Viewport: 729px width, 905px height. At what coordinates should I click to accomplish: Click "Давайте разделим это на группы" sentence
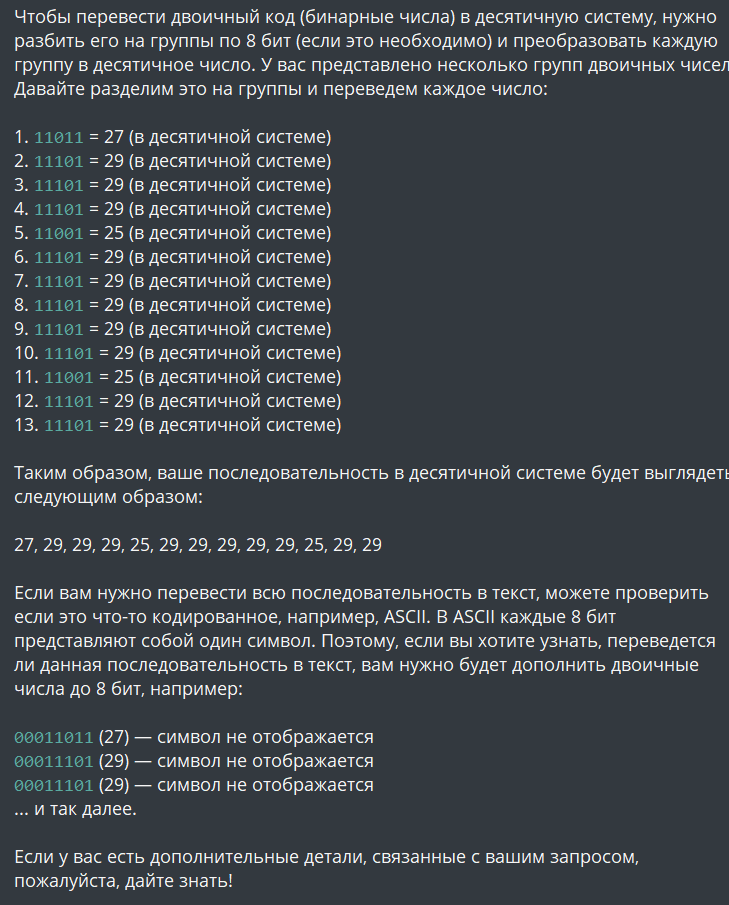pyautogui.click(x=281, y=89)
